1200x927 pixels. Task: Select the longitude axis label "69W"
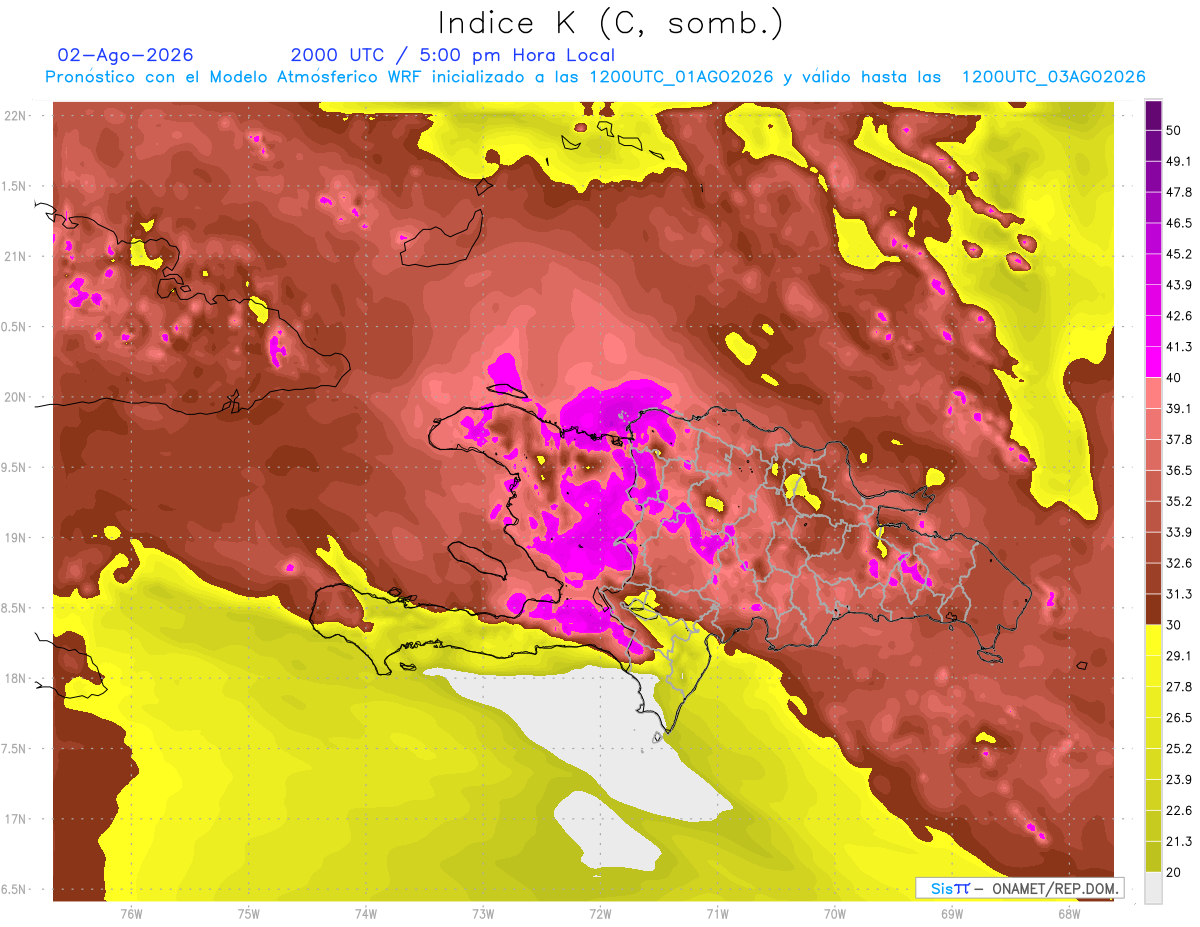coord(952,914)
